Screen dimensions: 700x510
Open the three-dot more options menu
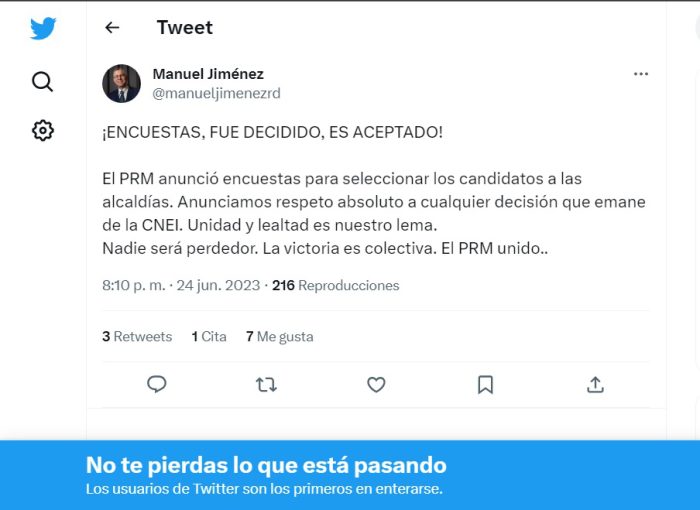click(x=641, y=74)
